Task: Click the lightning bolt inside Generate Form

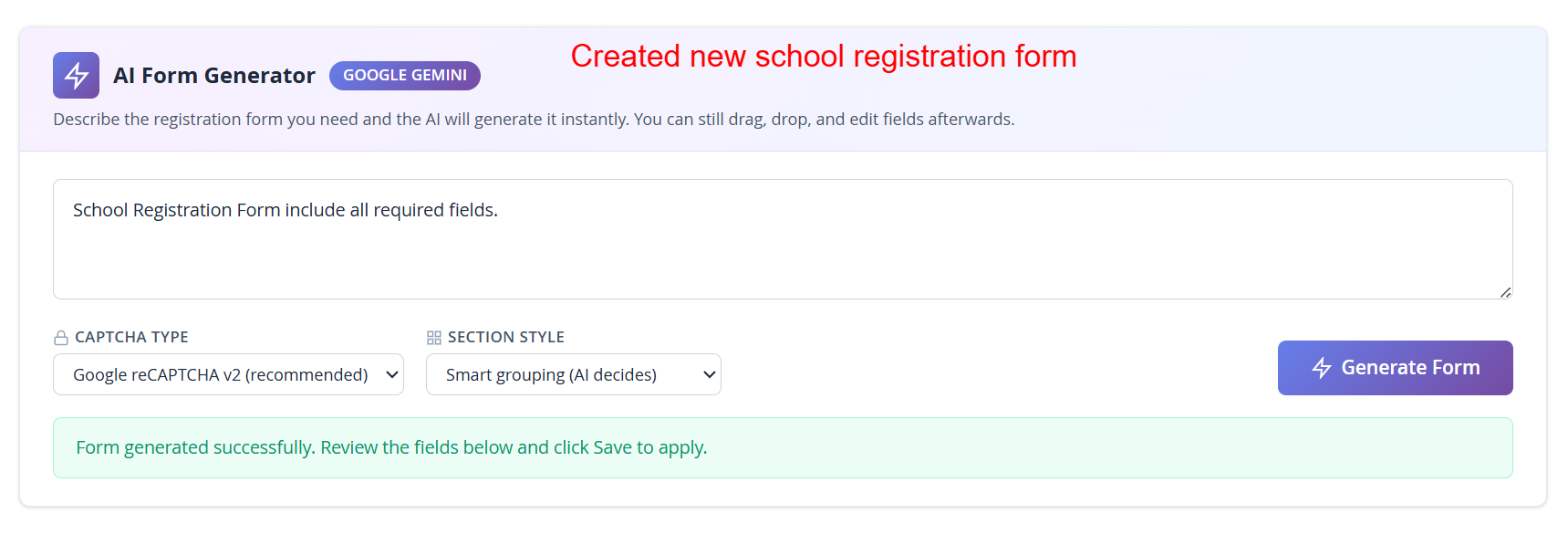Action: point(1322,368)
